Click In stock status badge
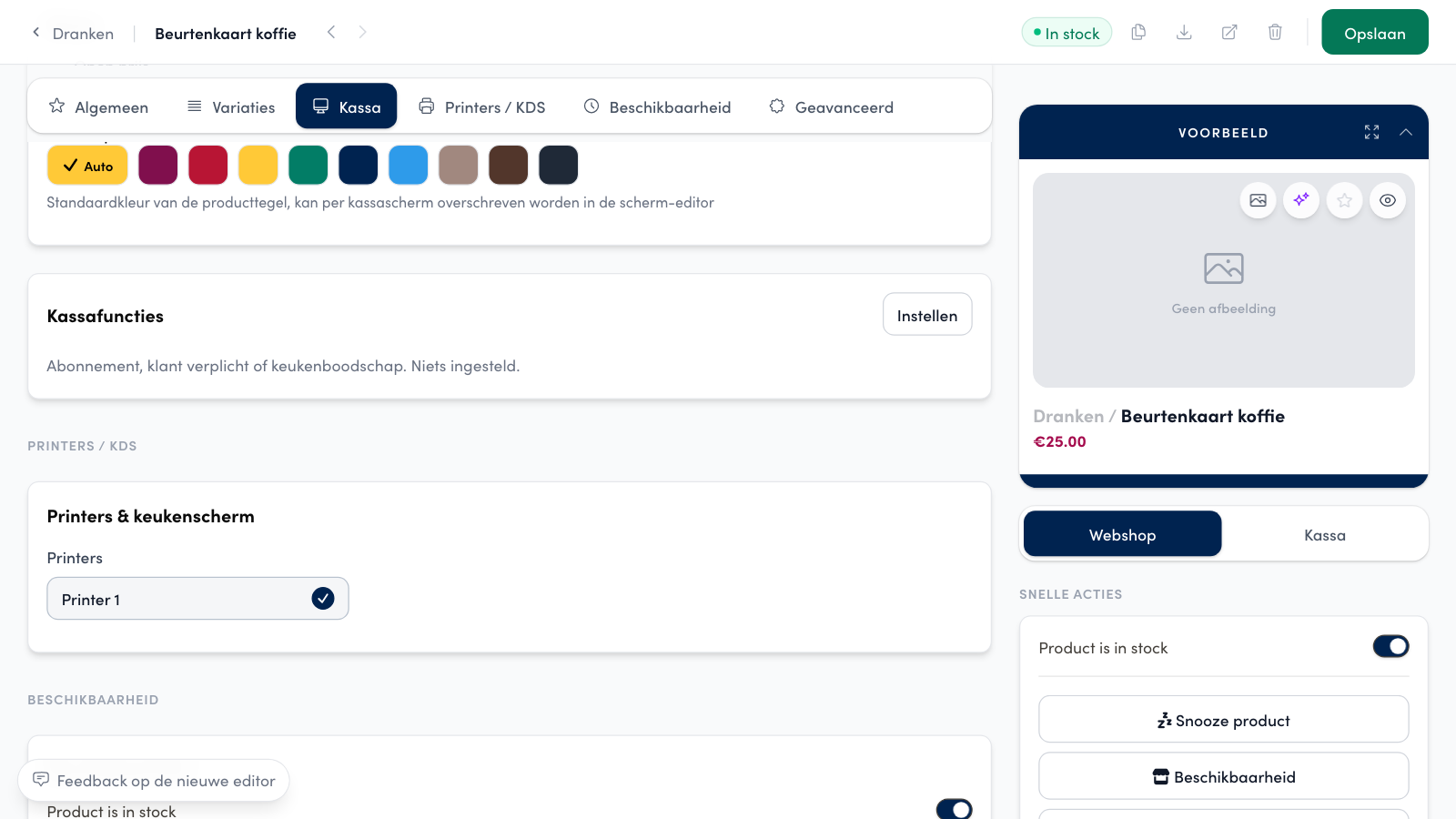 1067,33
